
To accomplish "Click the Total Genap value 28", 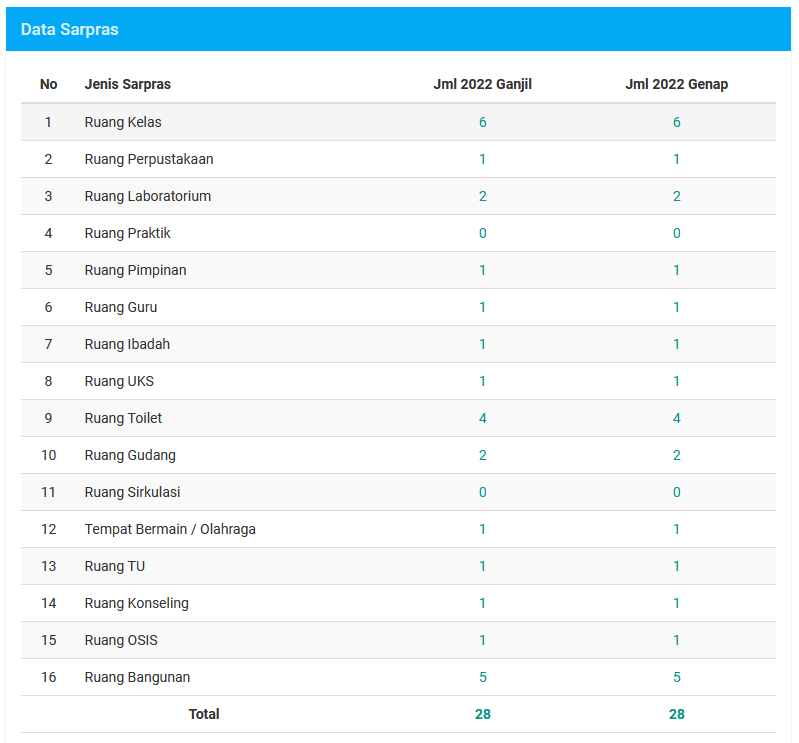I will [x=677, y=714].
